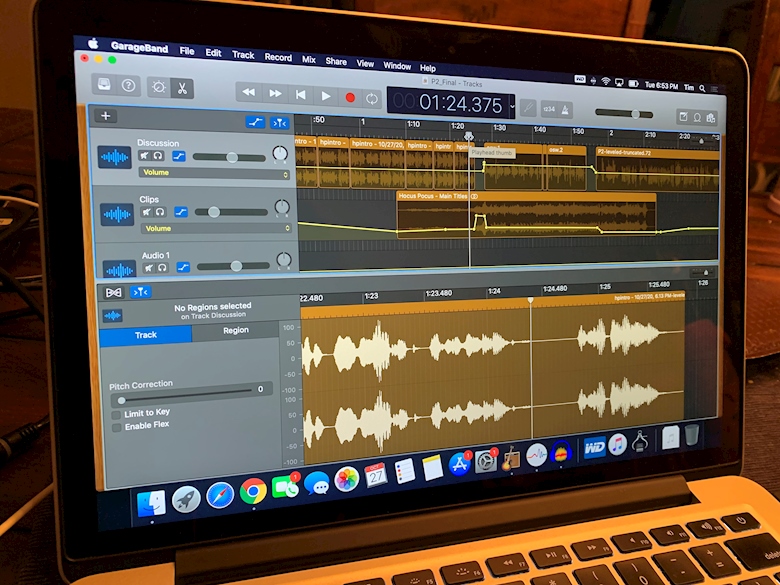The height and width of the screenshot is (585, 780).
Task: Switch to the Track tab in editor
Action: tap(145, 335)
